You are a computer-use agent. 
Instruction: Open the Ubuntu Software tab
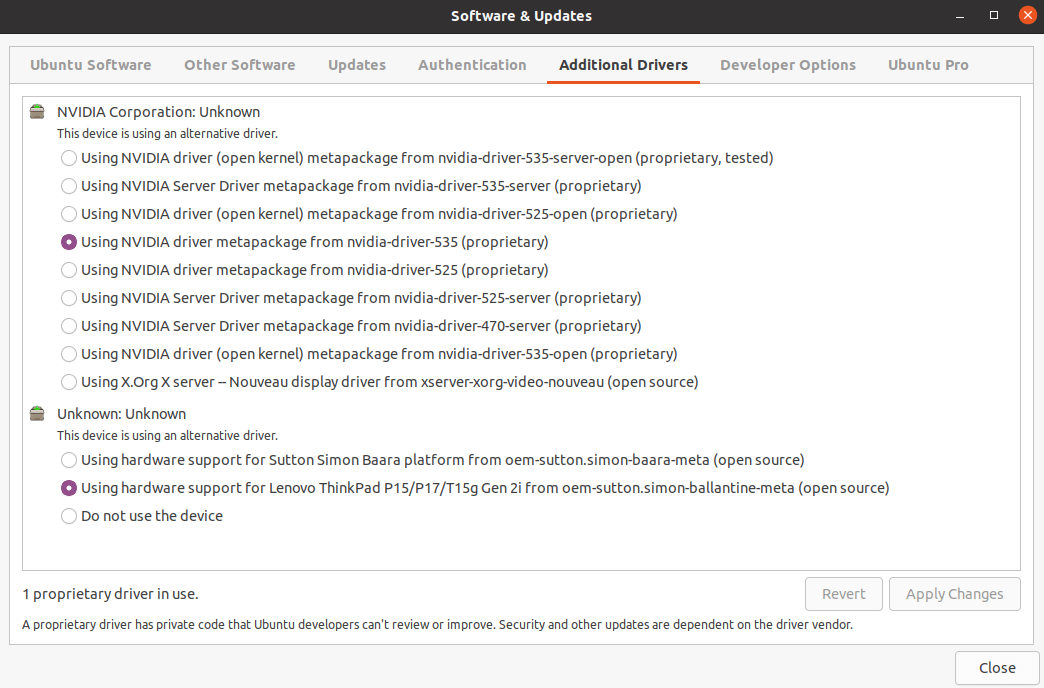tap(91, 65)
